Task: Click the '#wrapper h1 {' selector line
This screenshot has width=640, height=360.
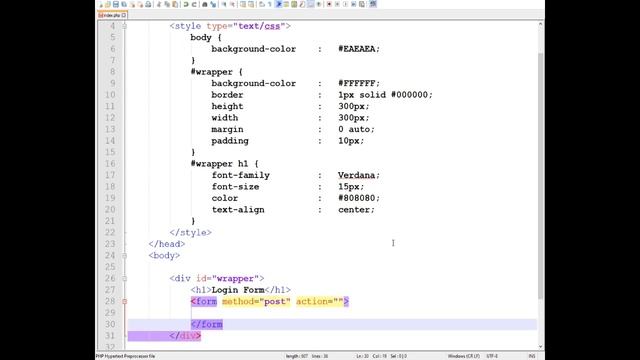Action: 224,164
